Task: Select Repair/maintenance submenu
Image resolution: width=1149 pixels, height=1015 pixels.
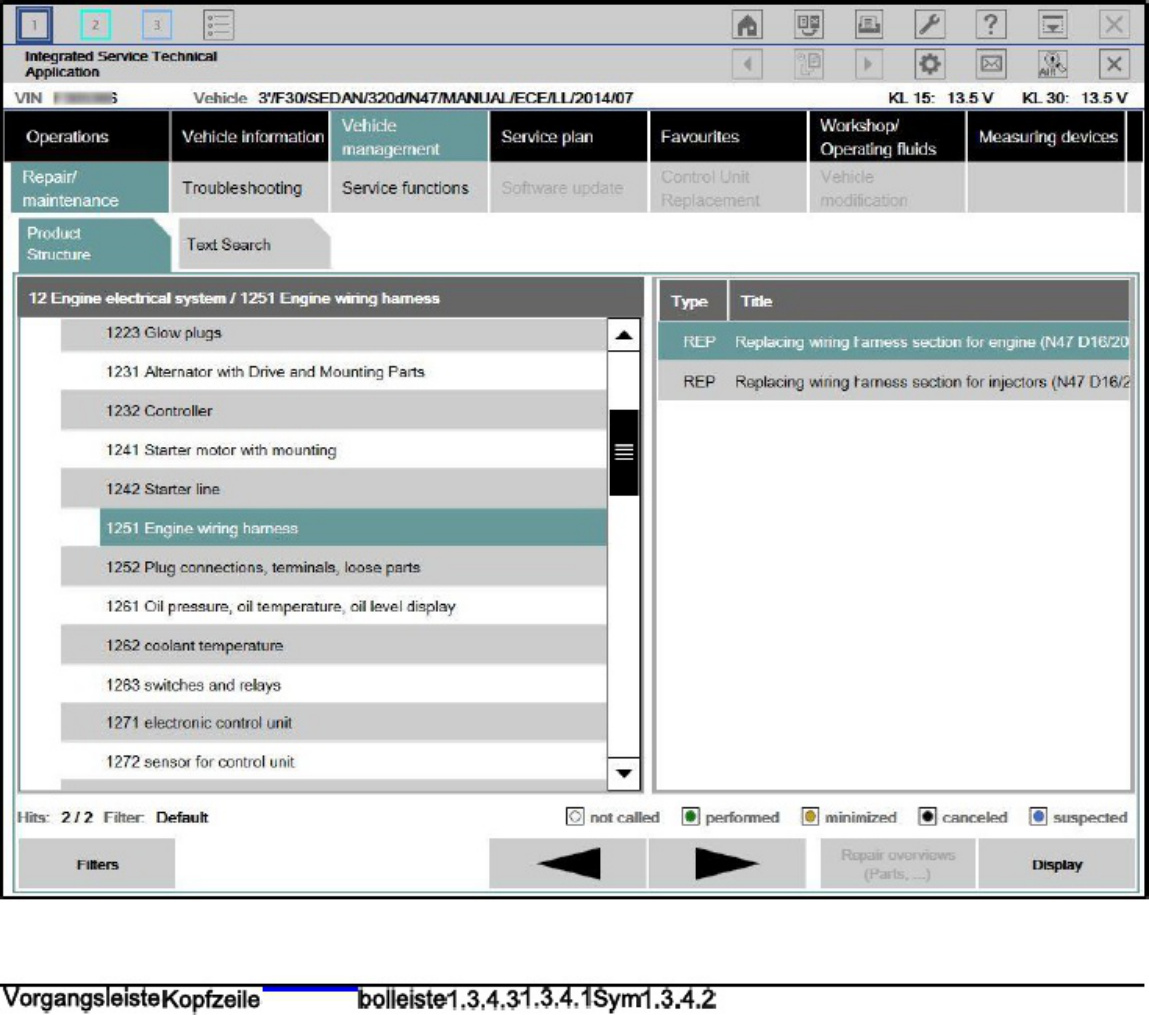Action: [x=89, y=188]
